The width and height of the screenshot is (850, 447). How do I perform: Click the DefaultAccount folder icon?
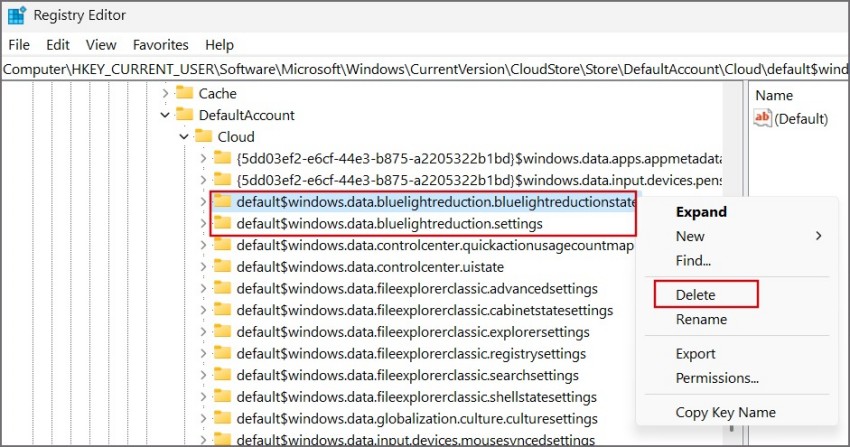pyautogui.click(x=185, y=114)
